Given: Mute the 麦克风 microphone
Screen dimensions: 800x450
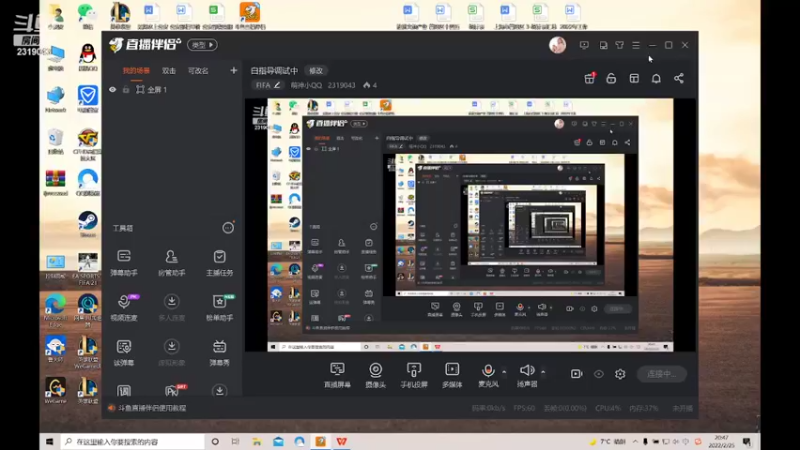Looking at the screenshot, I should pyautogui.click(x=488, y=375).
